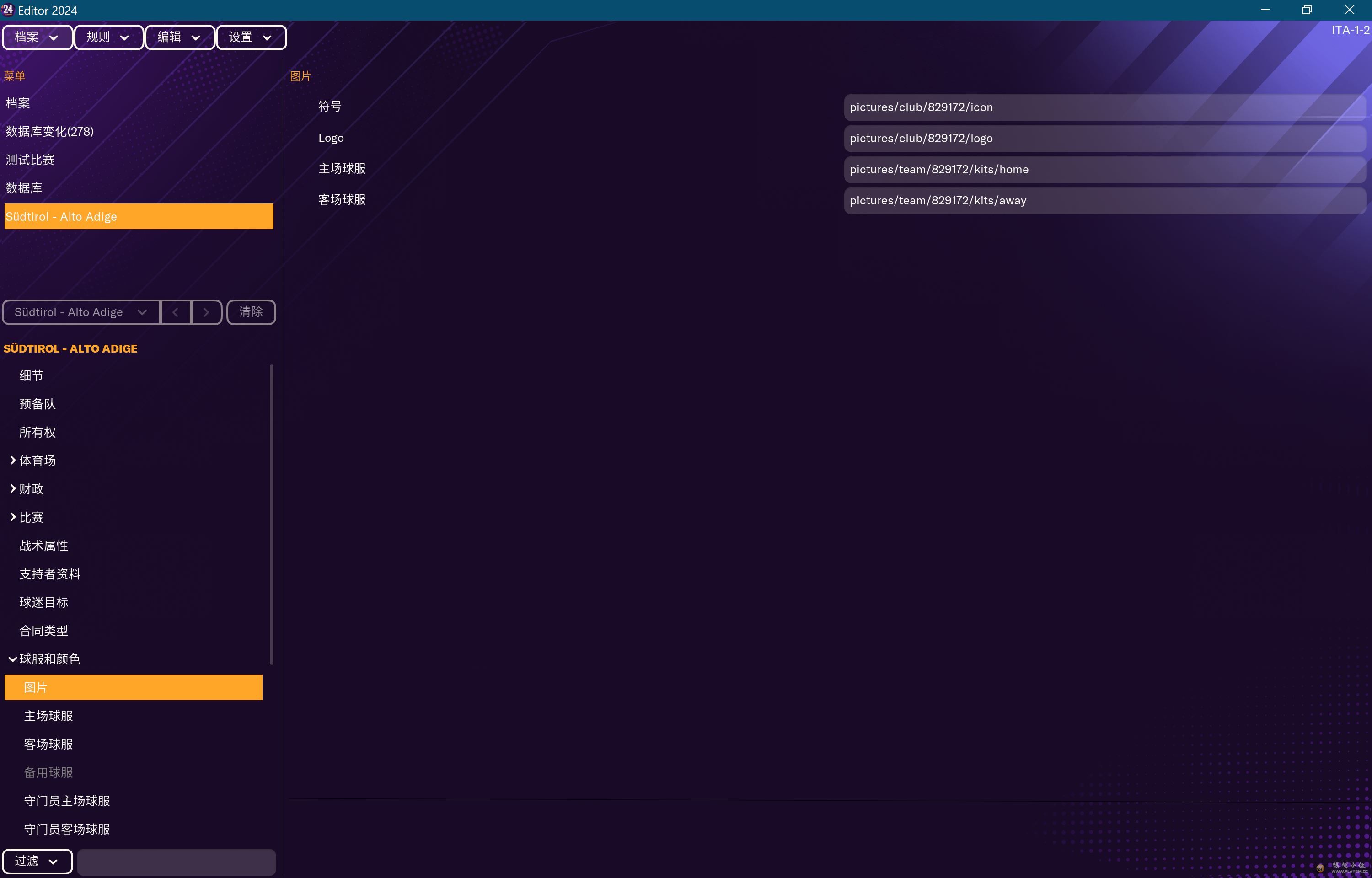Open the 档案 dropdown menu
Image resolution: width=1372 pixels, height=878 pixels.
(x=37, y=37)
